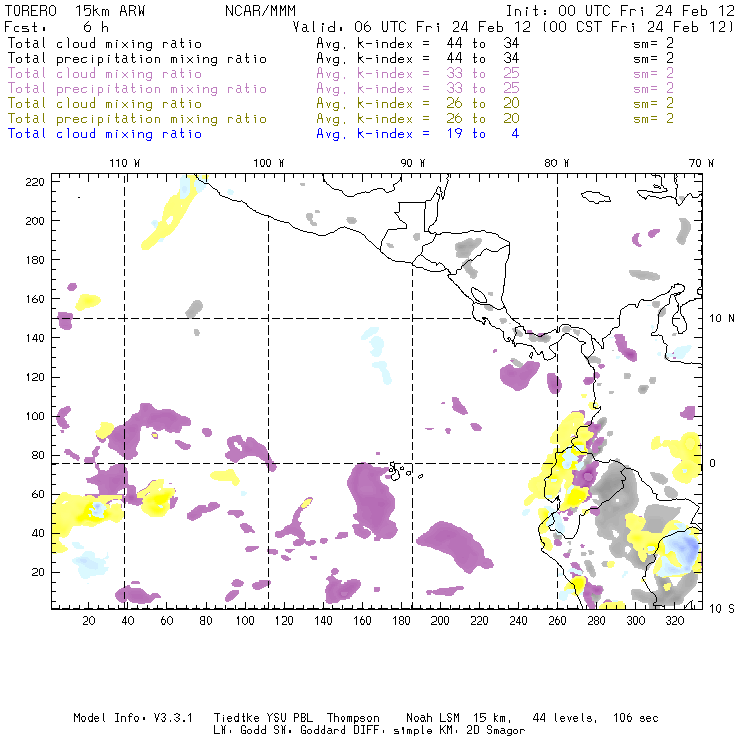Click the 'Fcst: 6 h' forecast label
This screenshot has height=740, width=740.
click(57, 27)
